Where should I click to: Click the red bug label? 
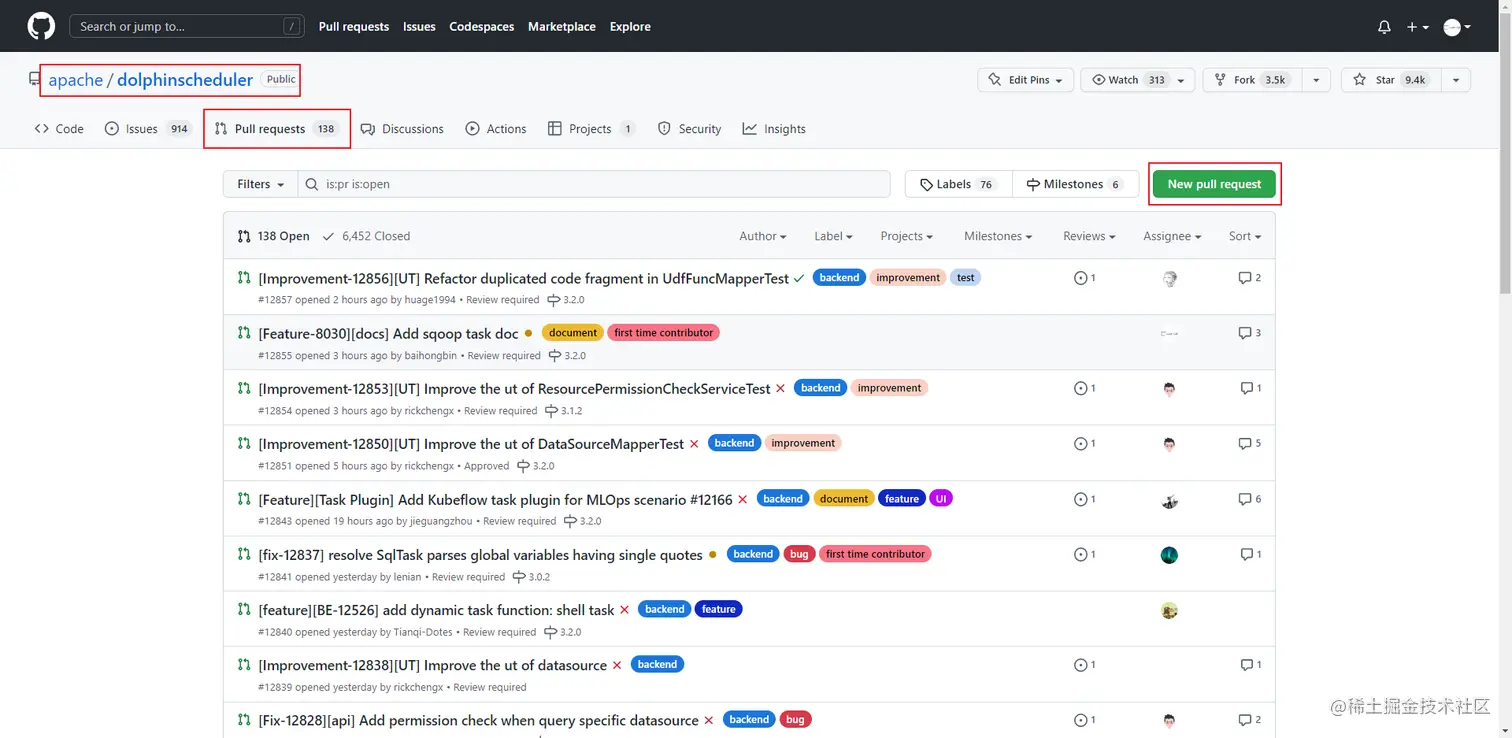point(799,554)
